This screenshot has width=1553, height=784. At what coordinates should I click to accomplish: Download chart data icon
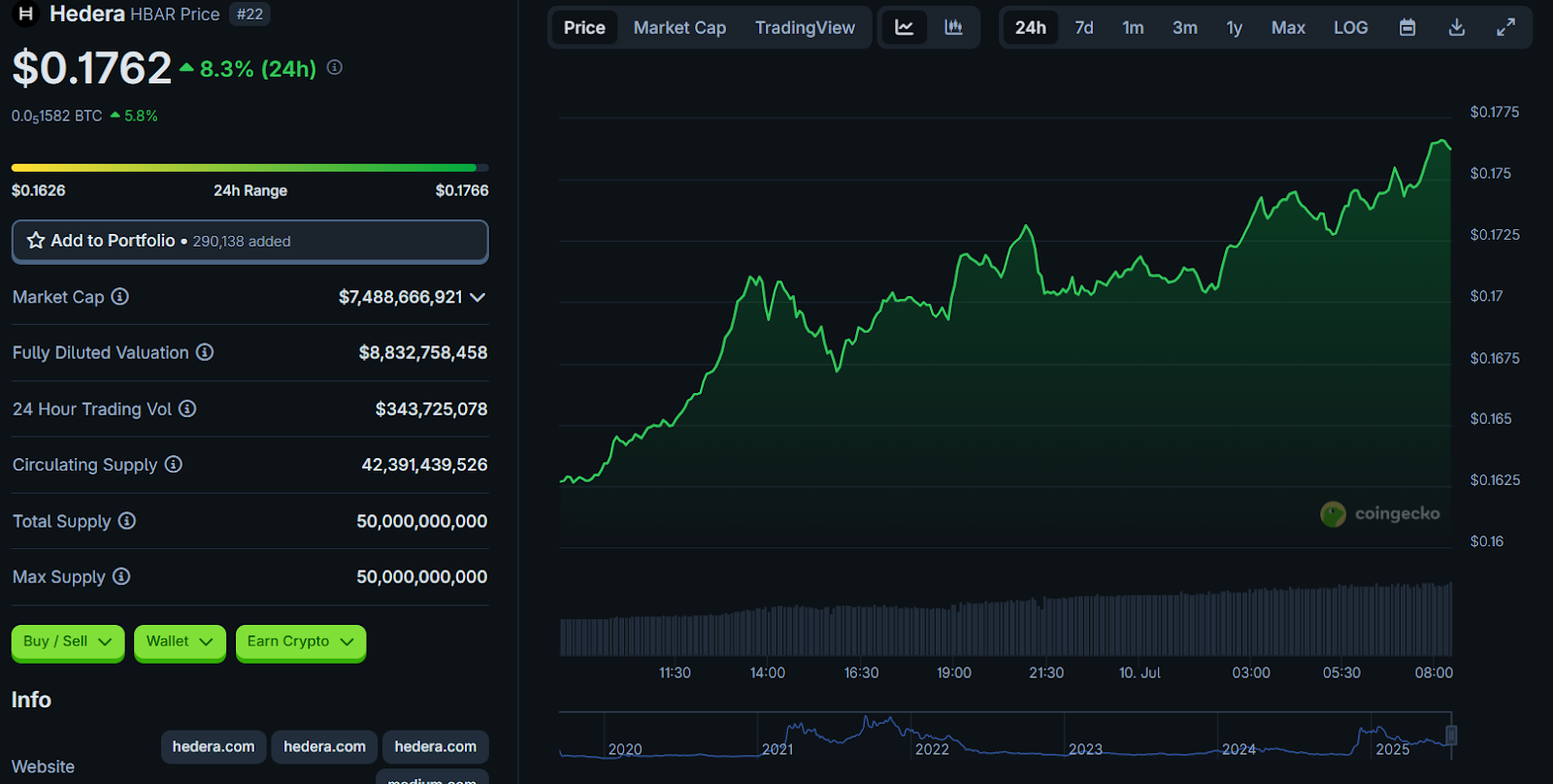1457,27
